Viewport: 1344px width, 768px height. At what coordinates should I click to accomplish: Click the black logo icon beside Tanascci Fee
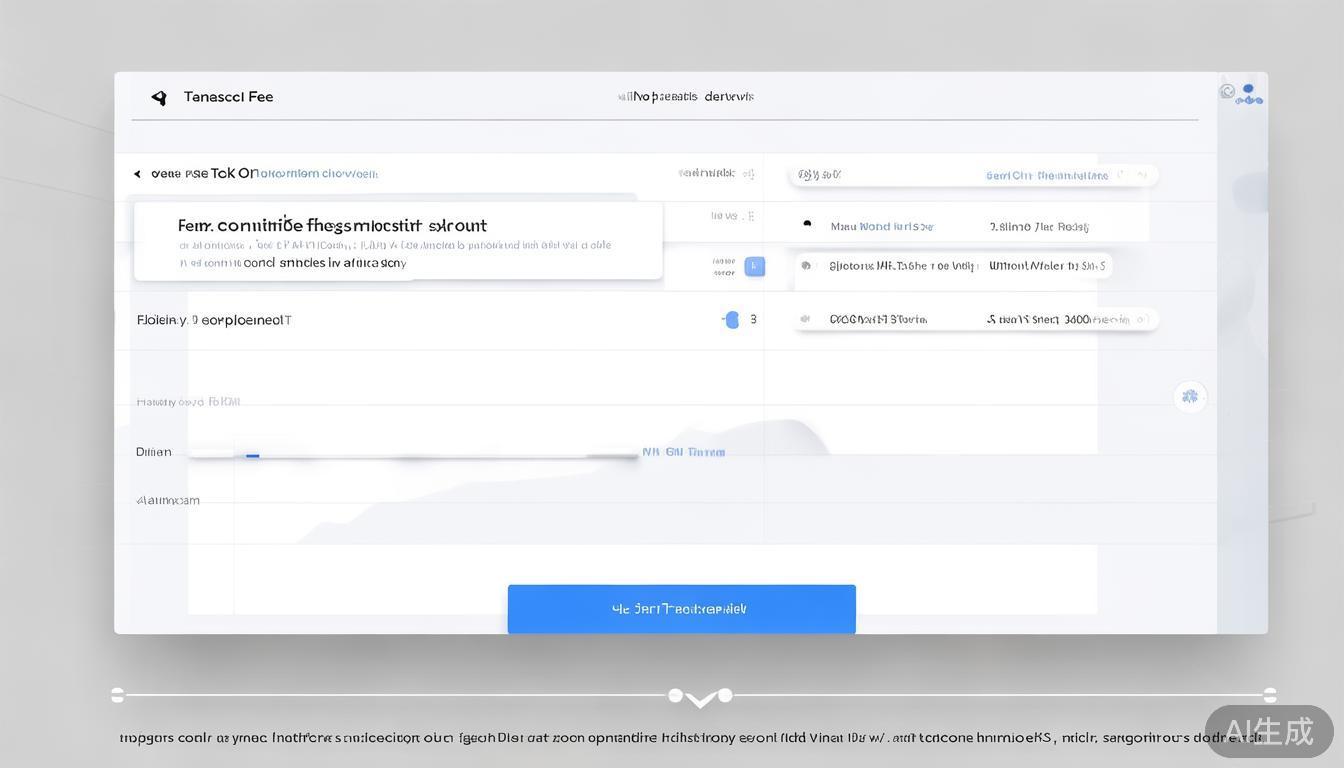point(159,97)
